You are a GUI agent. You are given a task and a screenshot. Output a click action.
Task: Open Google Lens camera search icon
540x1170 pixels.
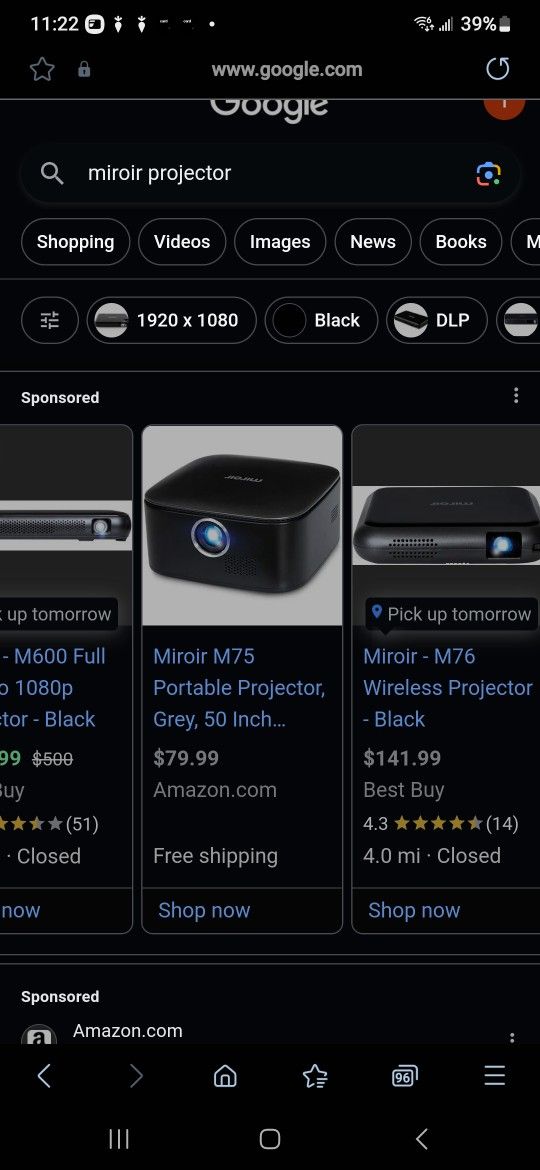489,173
